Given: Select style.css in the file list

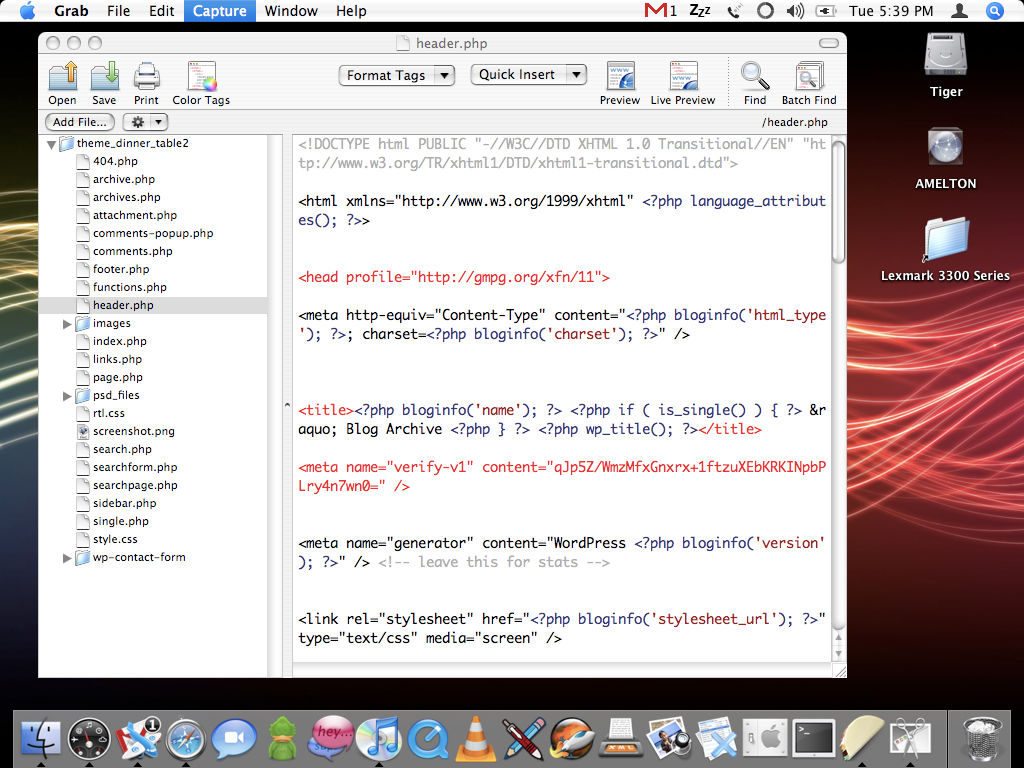Looking at the screenshot, I should pos(115,539).
